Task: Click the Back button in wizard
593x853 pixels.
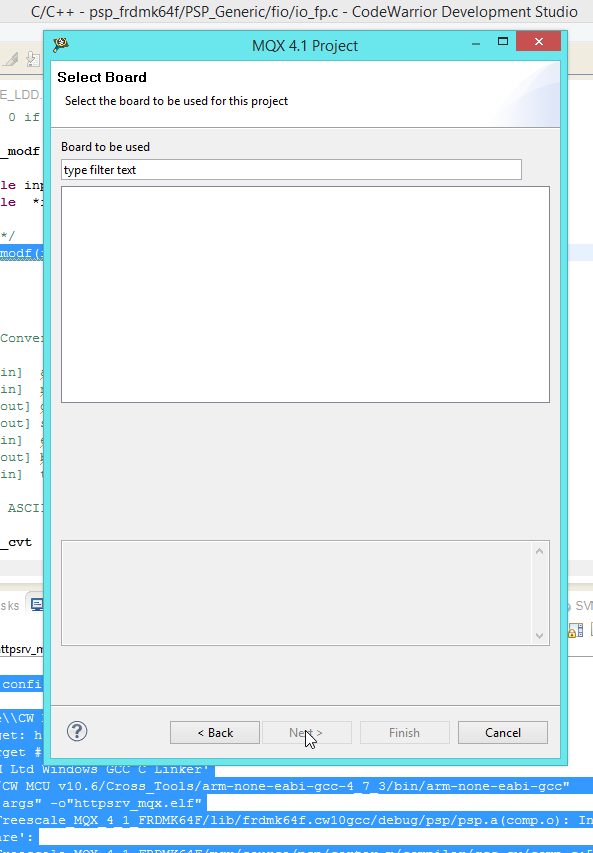Action: click(x=214, y=733)
